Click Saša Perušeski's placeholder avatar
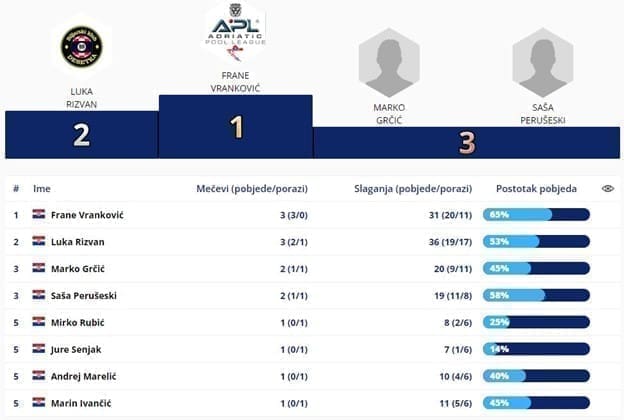The image size is (624, 420). tap(542, 60)
